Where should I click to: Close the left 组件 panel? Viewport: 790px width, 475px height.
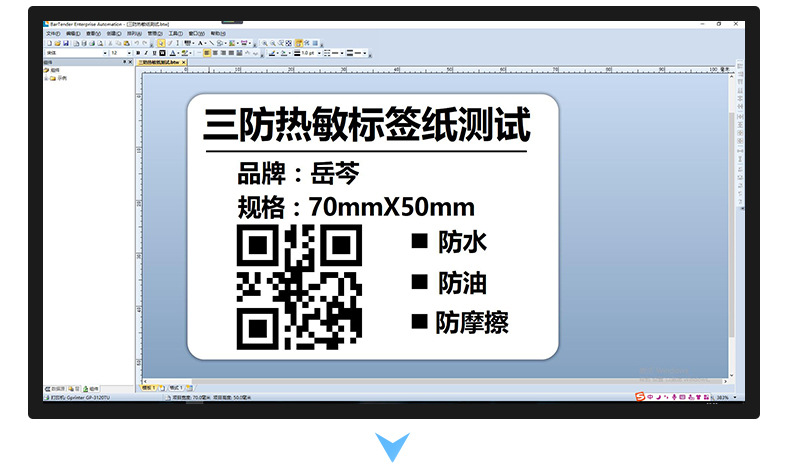click(130, 62)
